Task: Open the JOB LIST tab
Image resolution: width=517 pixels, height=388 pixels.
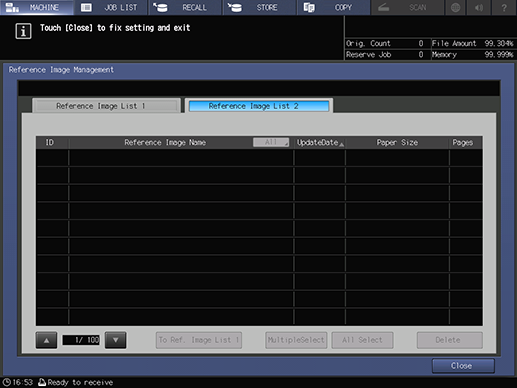Action: coord(111,7)
